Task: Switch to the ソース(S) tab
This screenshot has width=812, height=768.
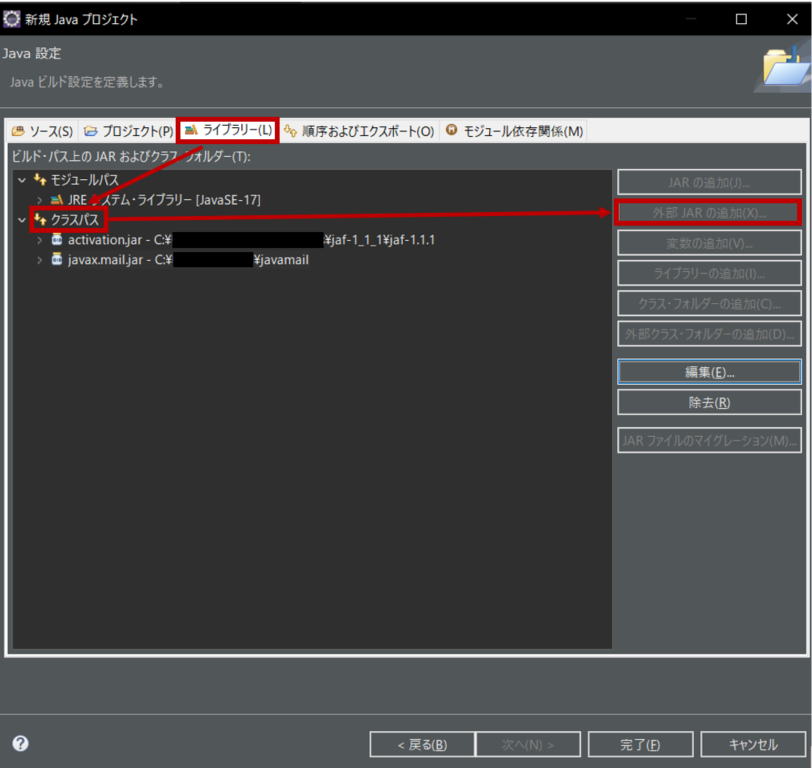Action: (42, 131)
